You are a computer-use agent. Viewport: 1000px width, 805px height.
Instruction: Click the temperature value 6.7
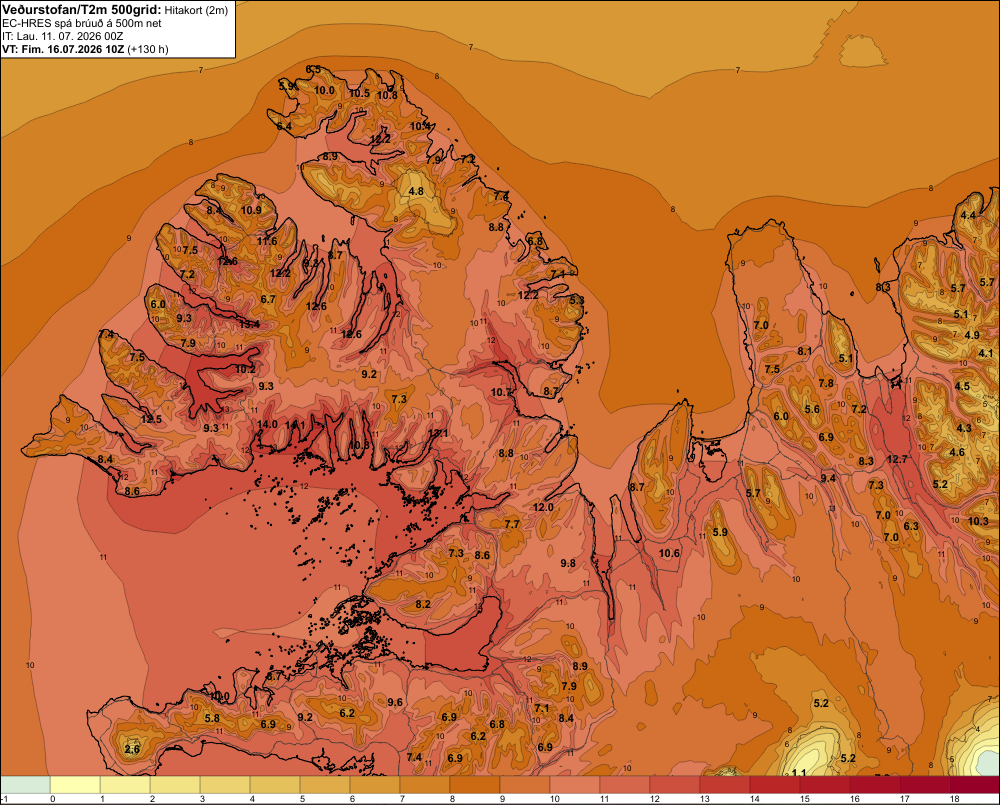click(268, 299)
